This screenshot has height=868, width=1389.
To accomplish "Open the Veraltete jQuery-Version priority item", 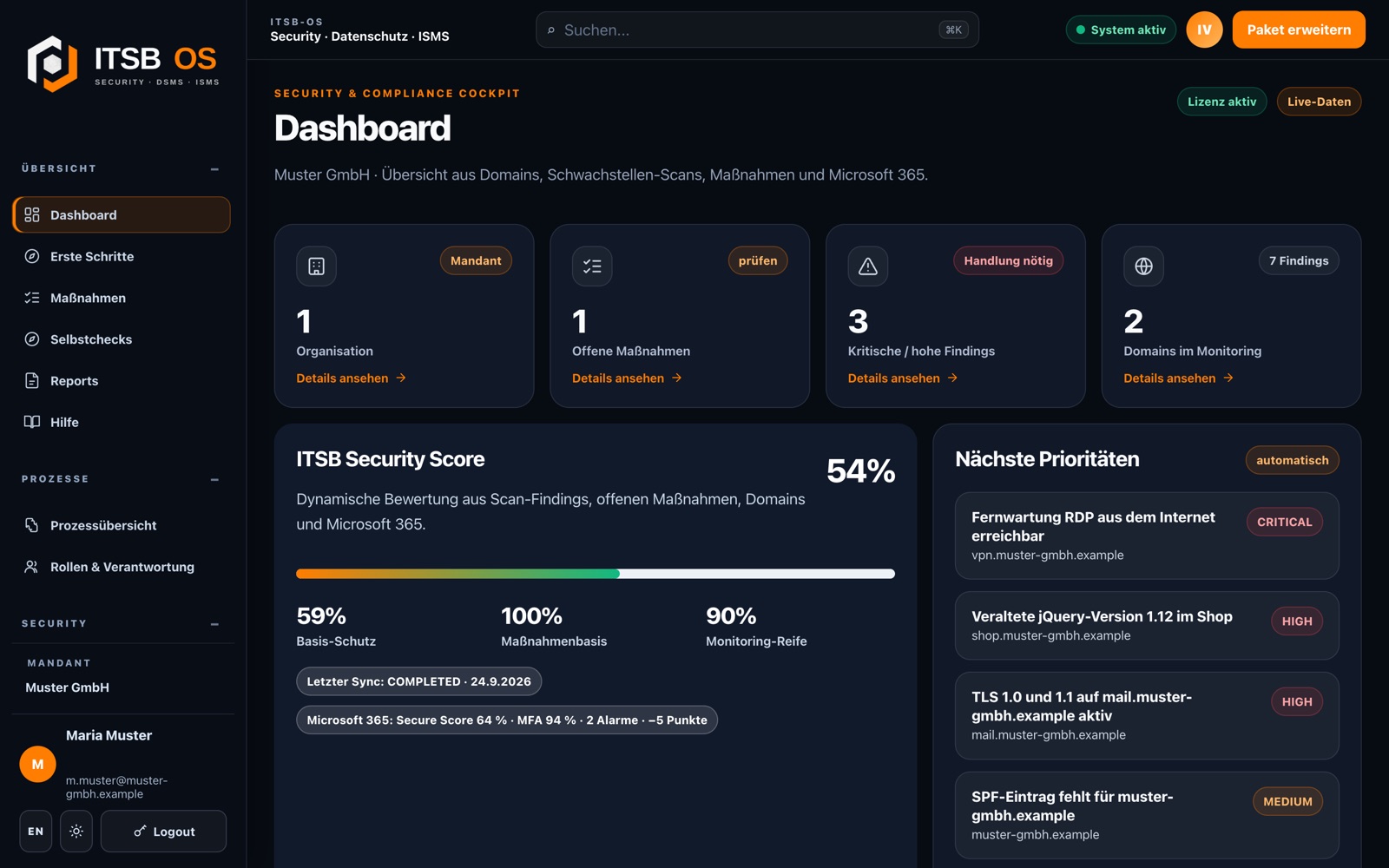I will 1147,626.
